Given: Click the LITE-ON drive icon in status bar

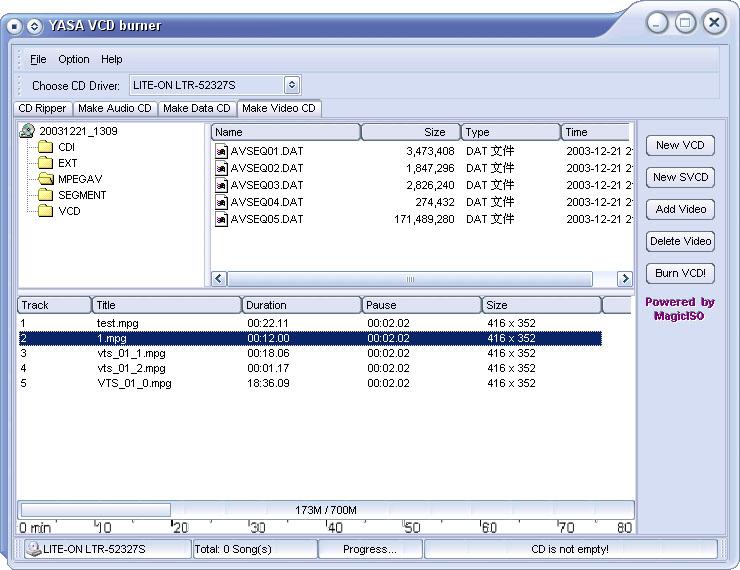Looking at the screenshot, I should click(33, 549).
